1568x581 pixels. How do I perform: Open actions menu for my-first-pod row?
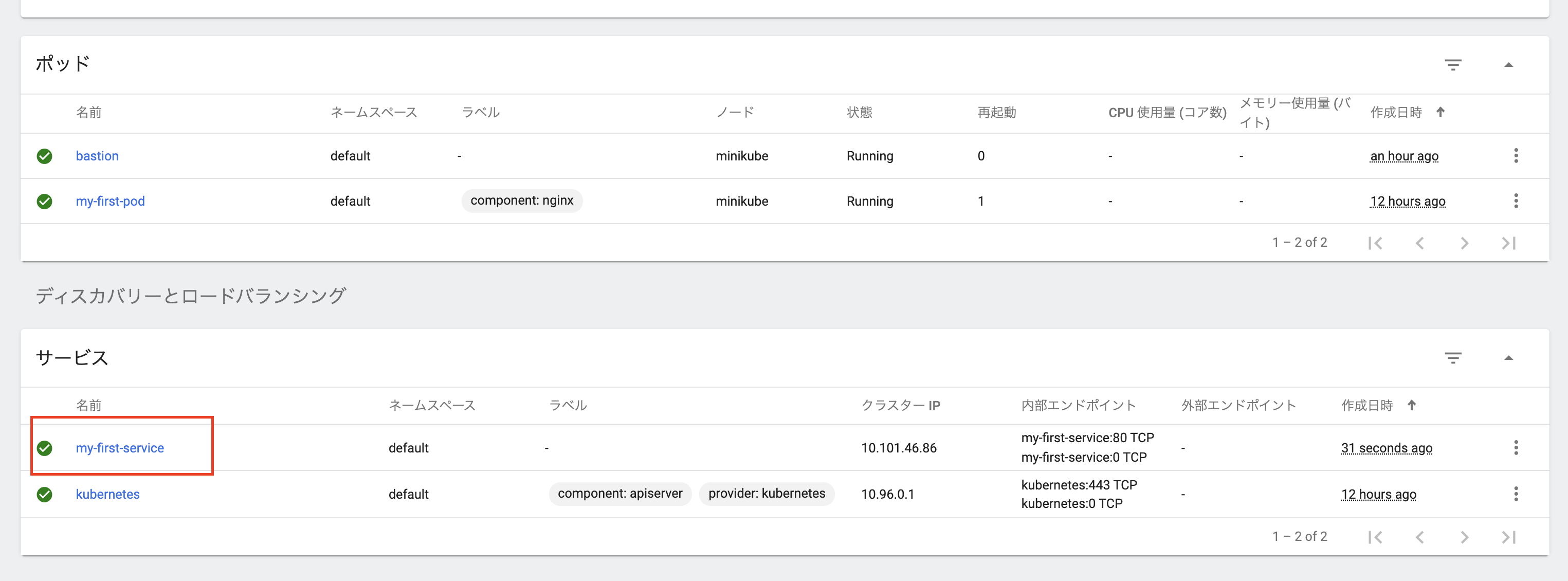(x=1516, y=201)
